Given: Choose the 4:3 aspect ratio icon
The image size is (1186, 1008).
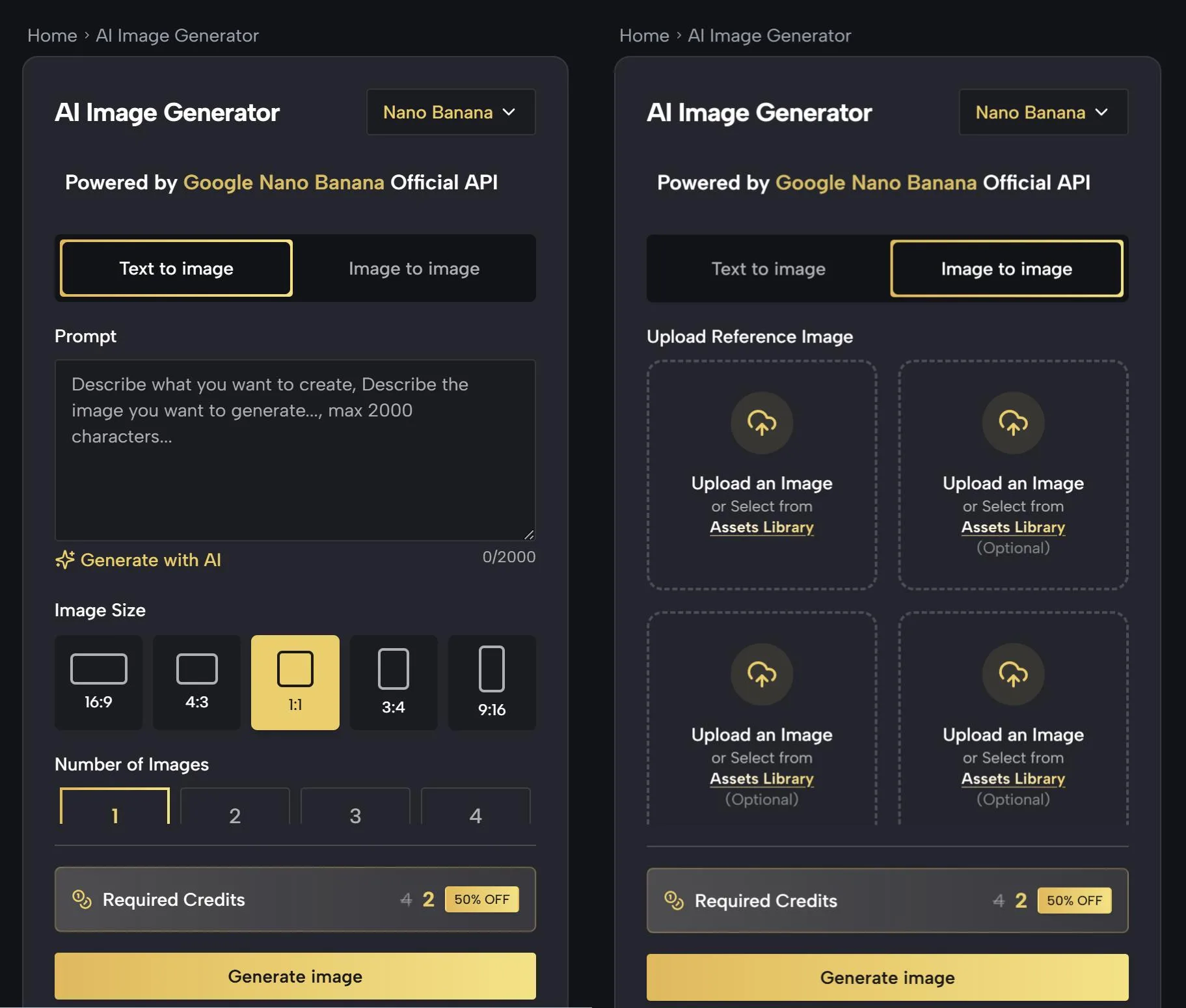Looking at the screenshot, I should click(197, 669).
